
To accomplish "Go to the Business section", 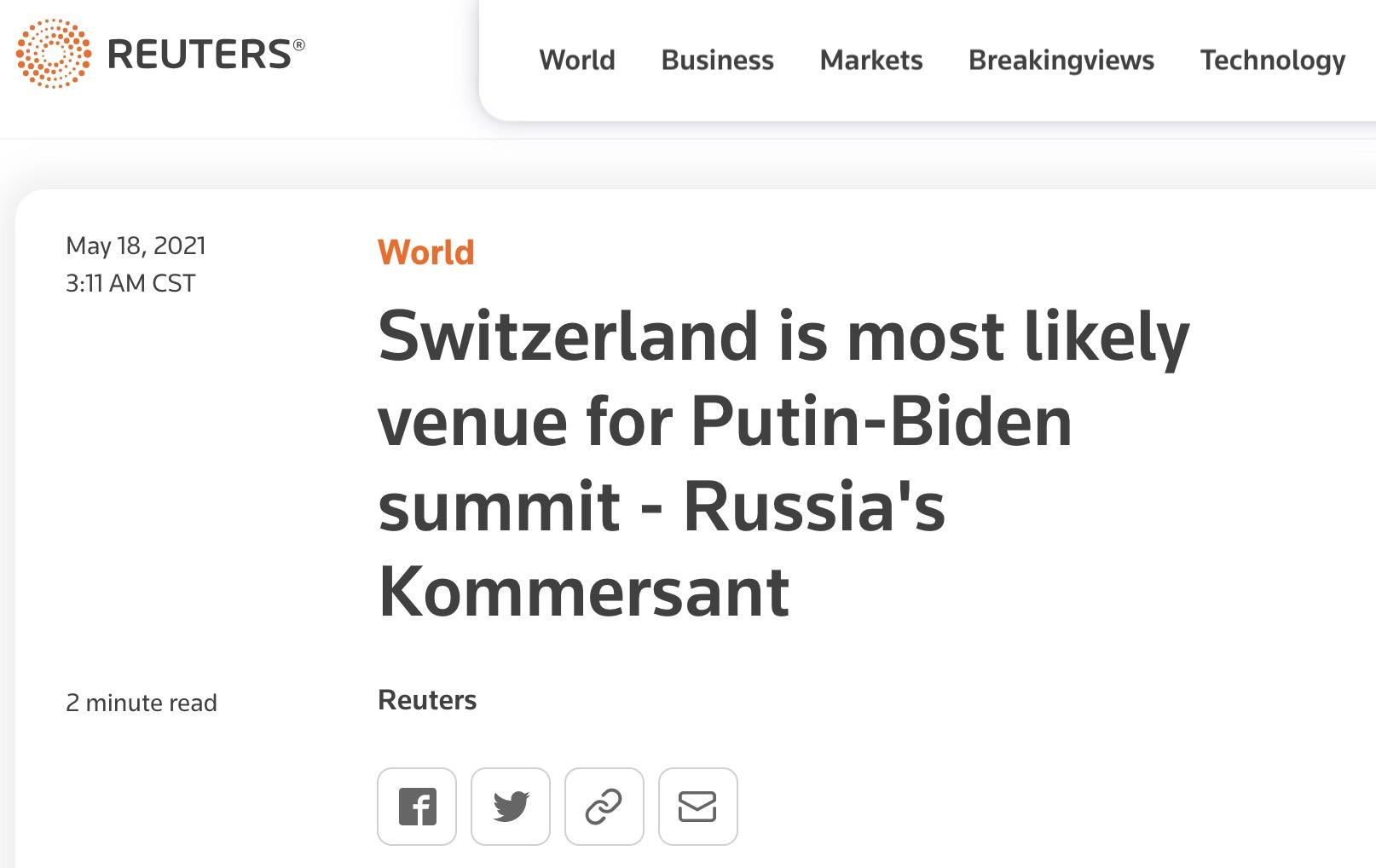I will 717,60.
